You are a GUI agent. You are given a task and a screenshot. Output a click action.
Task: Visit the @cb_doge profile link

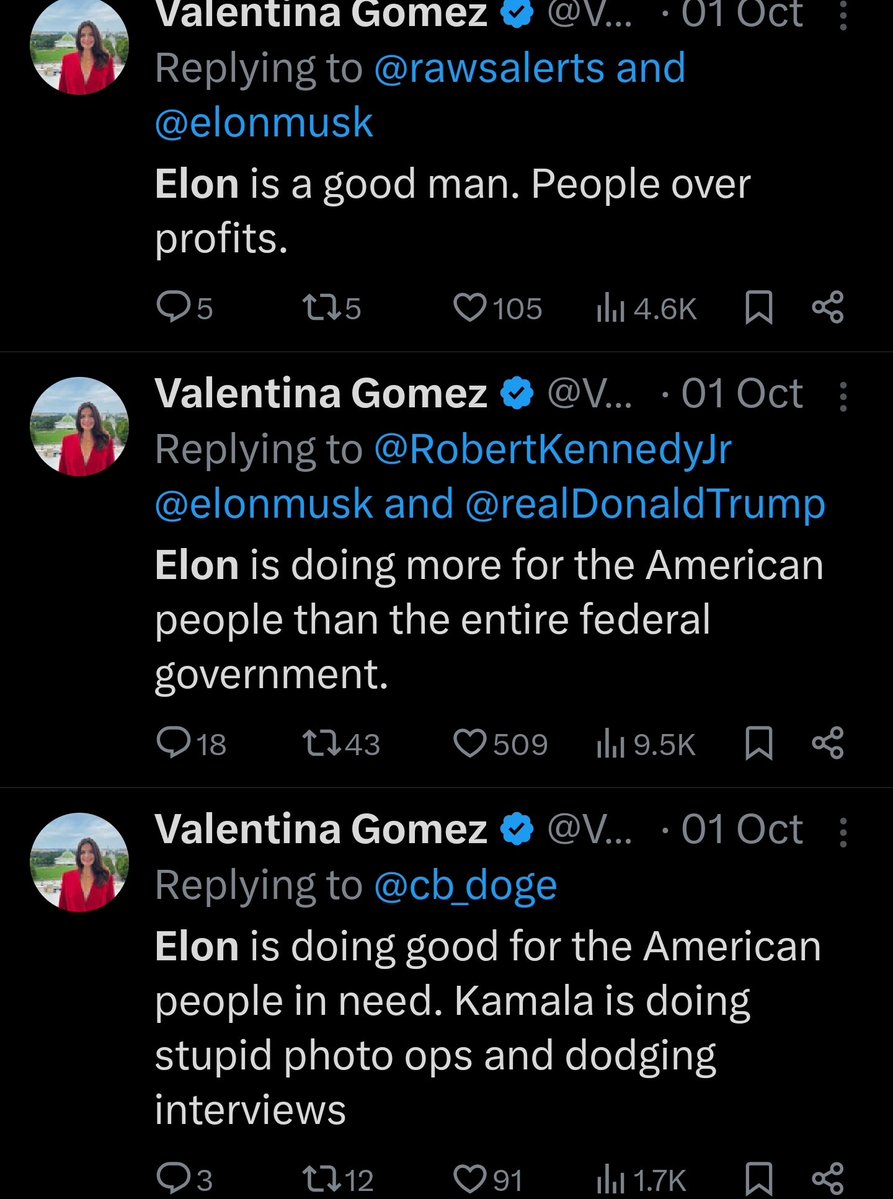[465, 885]
